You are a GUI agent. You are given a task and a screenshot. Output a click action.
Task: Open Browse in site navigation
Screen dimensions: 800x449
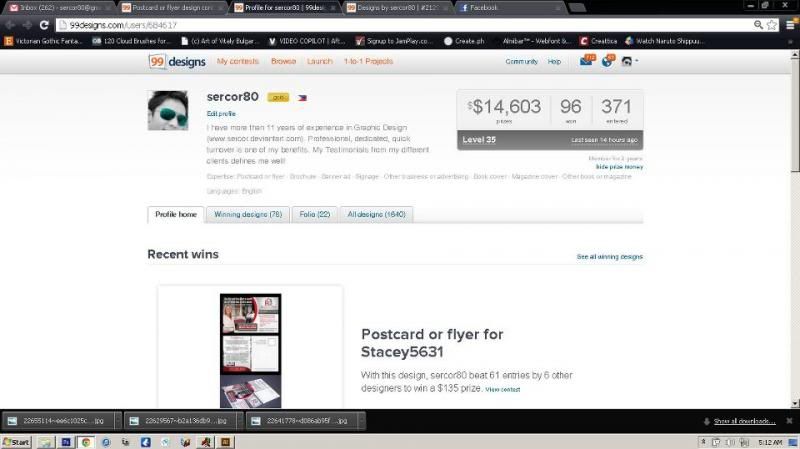point(284,61)
